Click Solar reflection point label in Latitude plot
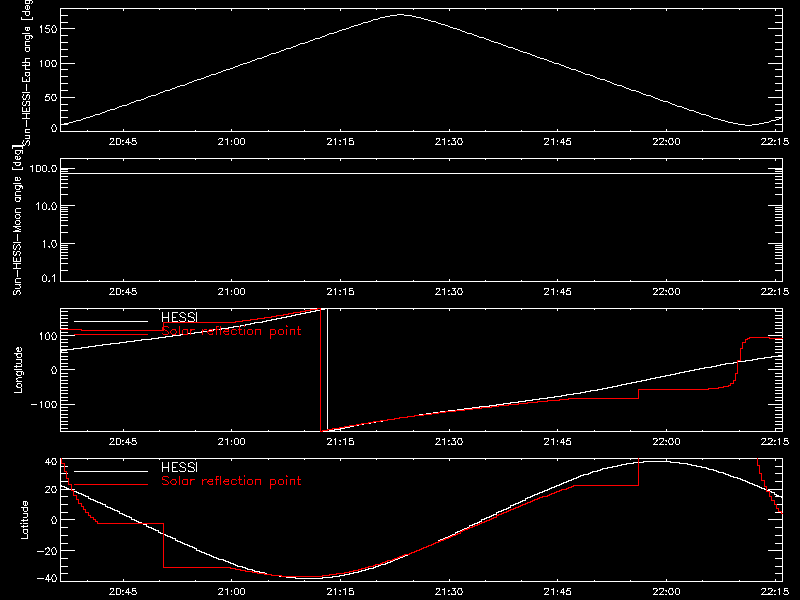 pos(231,481)
